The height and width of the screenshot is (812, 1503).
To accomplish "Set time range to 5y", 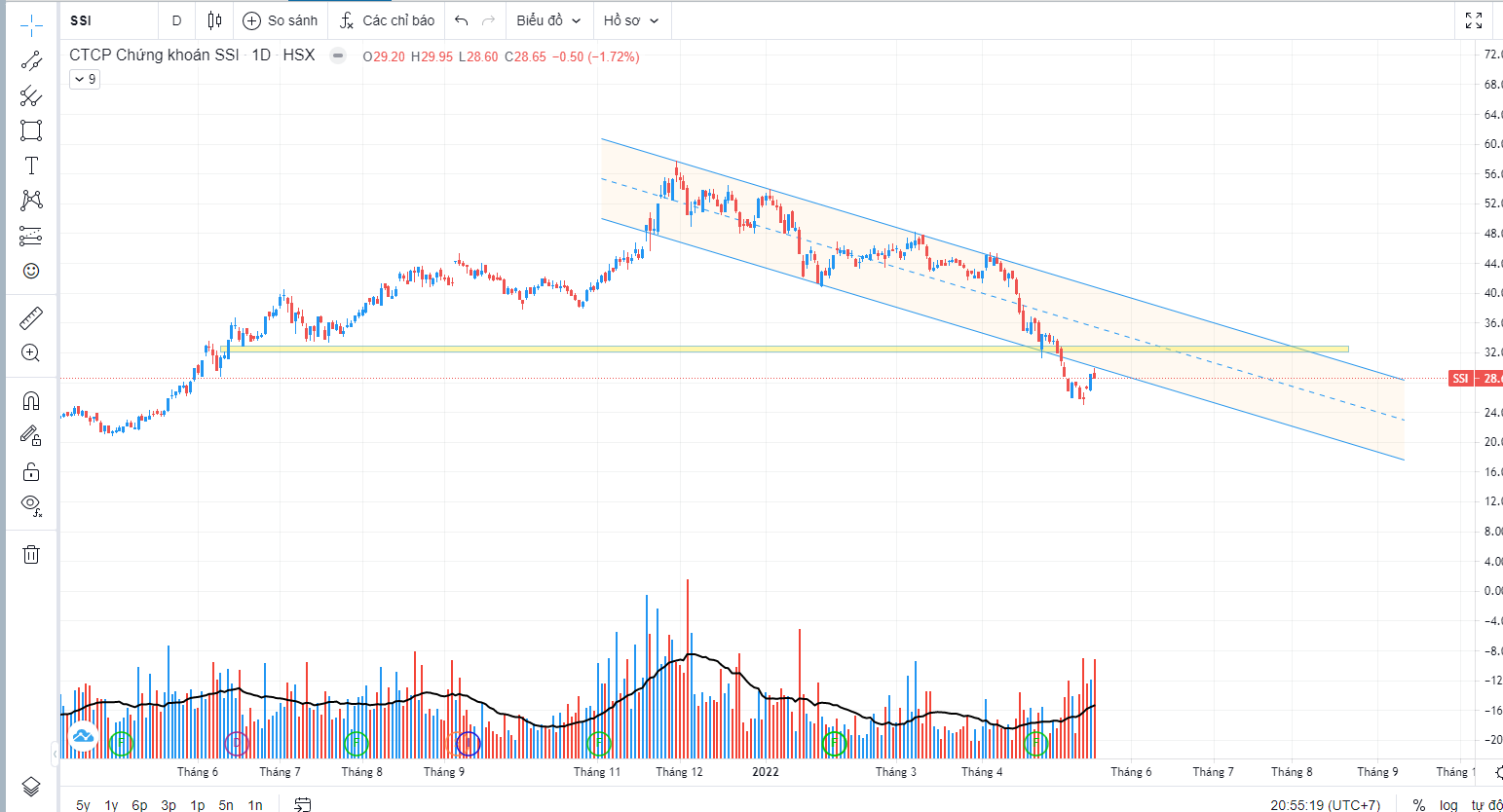I will [x=83, y=804].
